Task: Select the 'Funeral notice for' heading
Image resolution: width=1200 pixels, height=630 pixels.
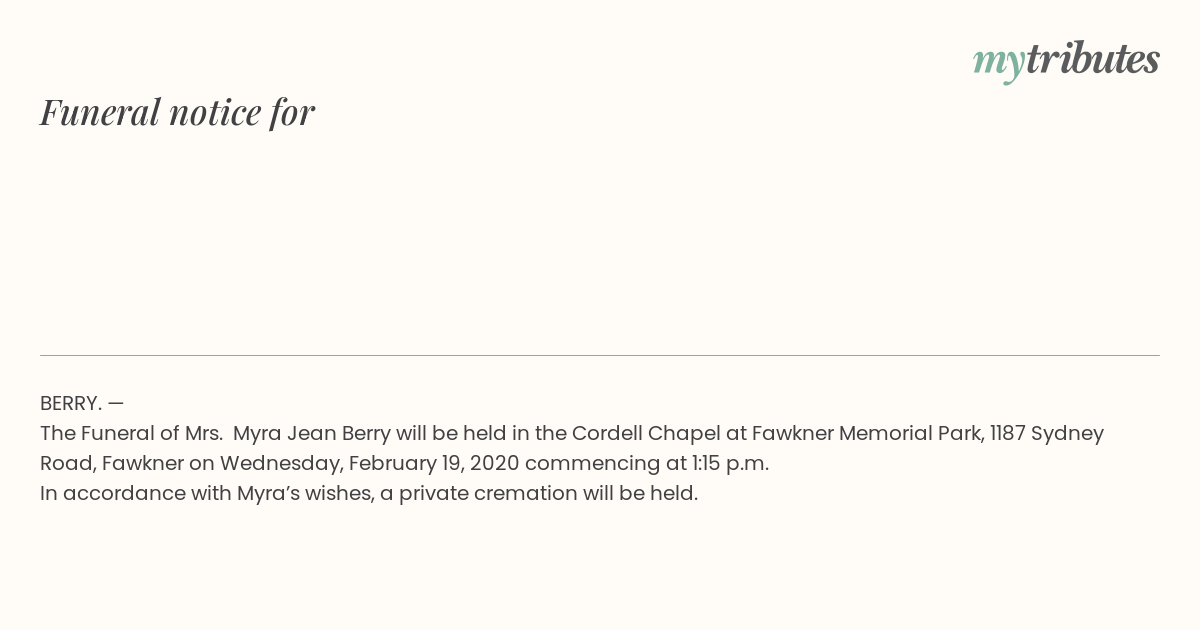Action: point(177,112)
